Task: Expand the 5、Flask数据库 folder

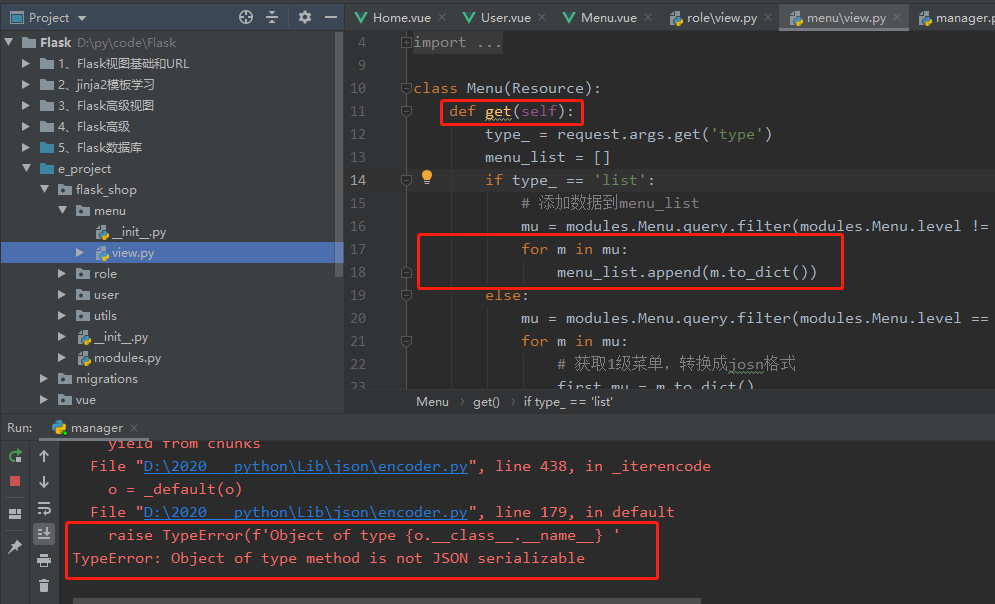Action: pos(25,147)
